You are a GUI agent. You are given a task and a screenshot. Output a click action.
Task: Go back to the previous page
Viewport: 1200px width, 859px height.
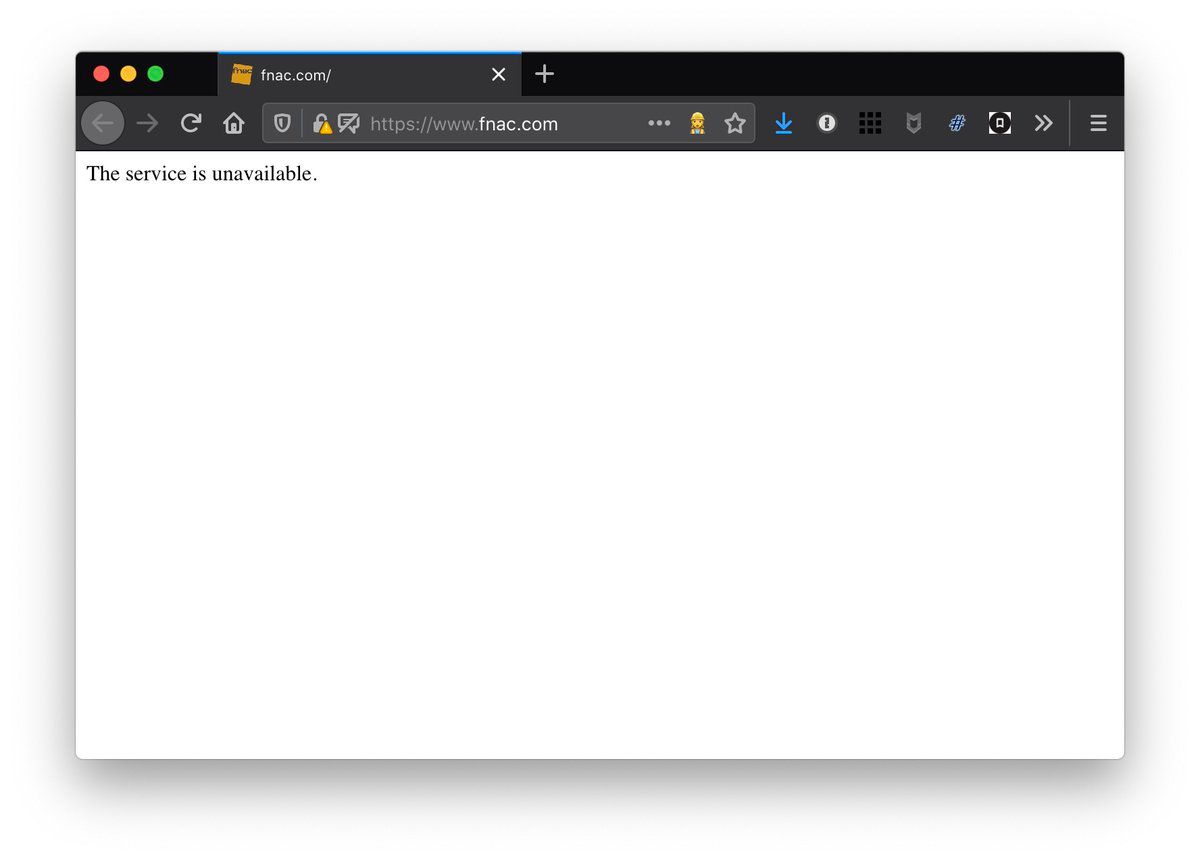(x=103, y=123)
